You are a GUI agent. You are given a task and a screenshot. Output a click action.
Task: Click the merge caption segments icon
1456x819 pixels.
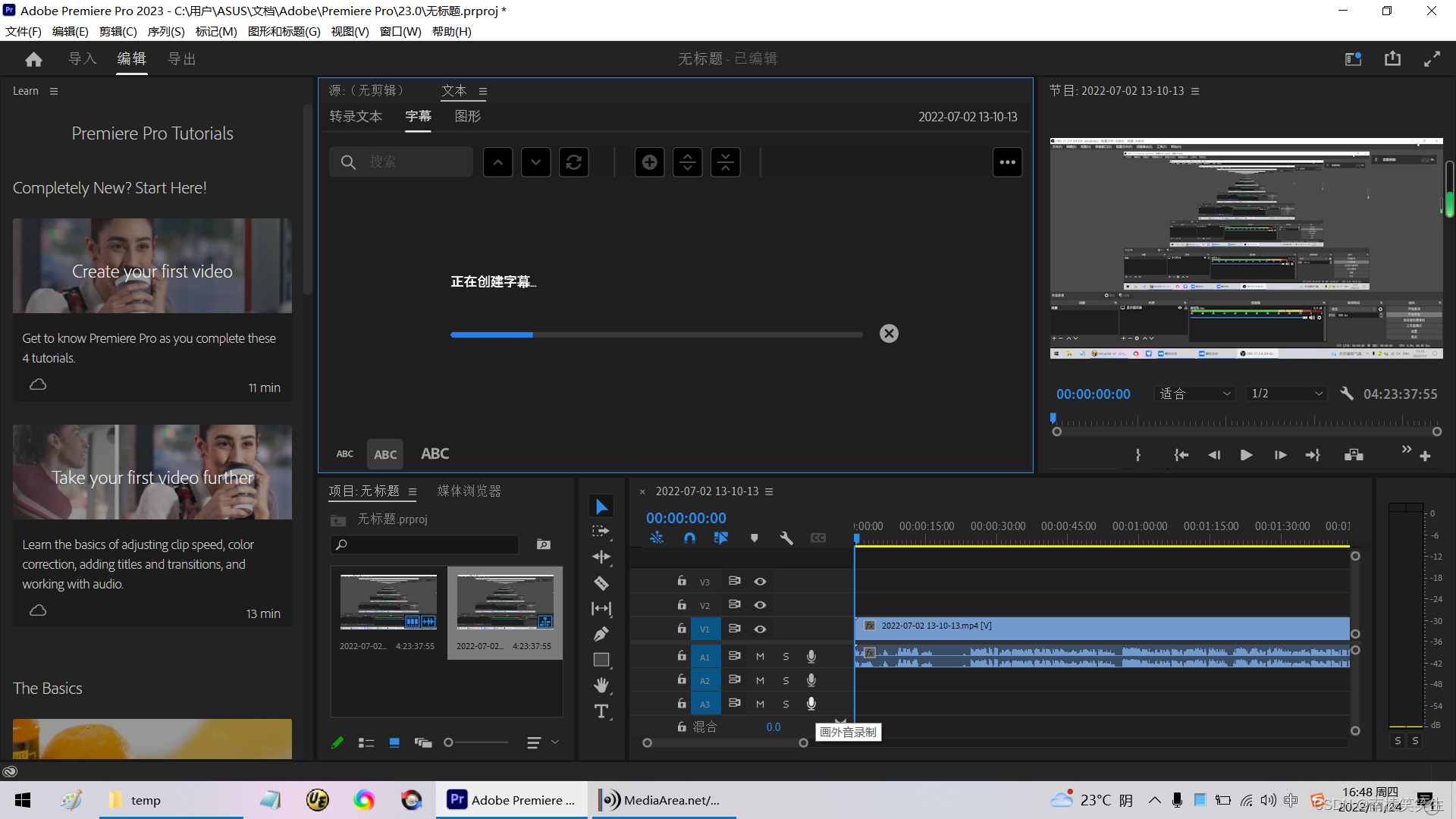[x=726, y=162]
